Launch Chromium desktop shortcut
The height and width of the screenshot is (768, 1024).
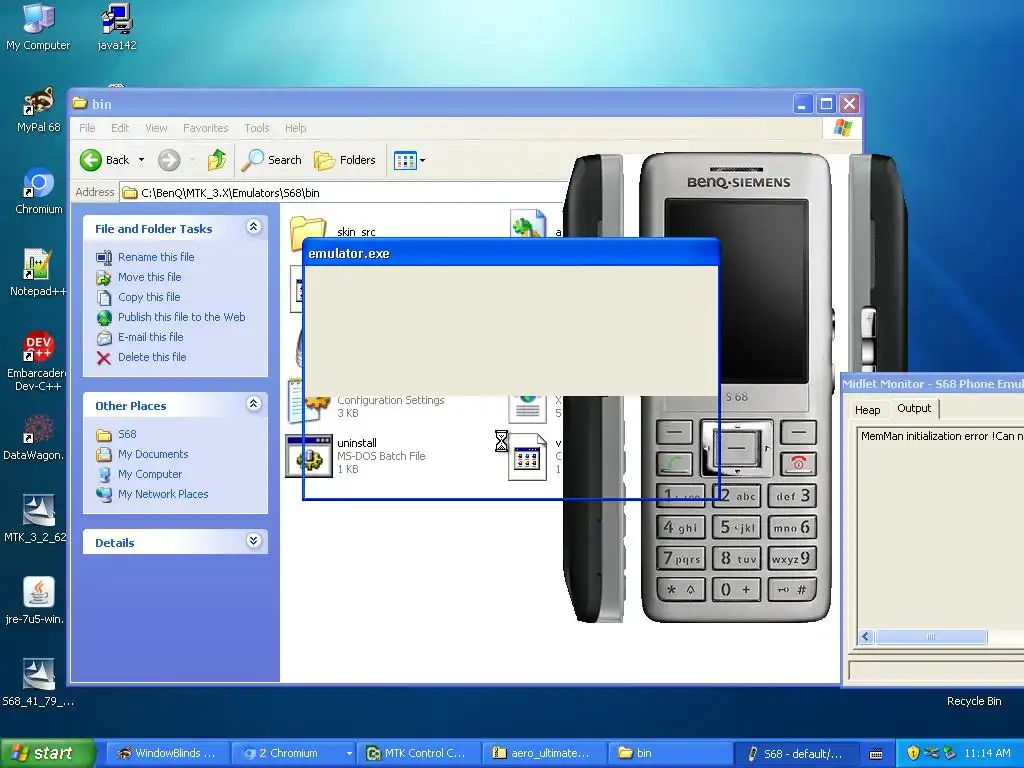(x=39, y=191)
